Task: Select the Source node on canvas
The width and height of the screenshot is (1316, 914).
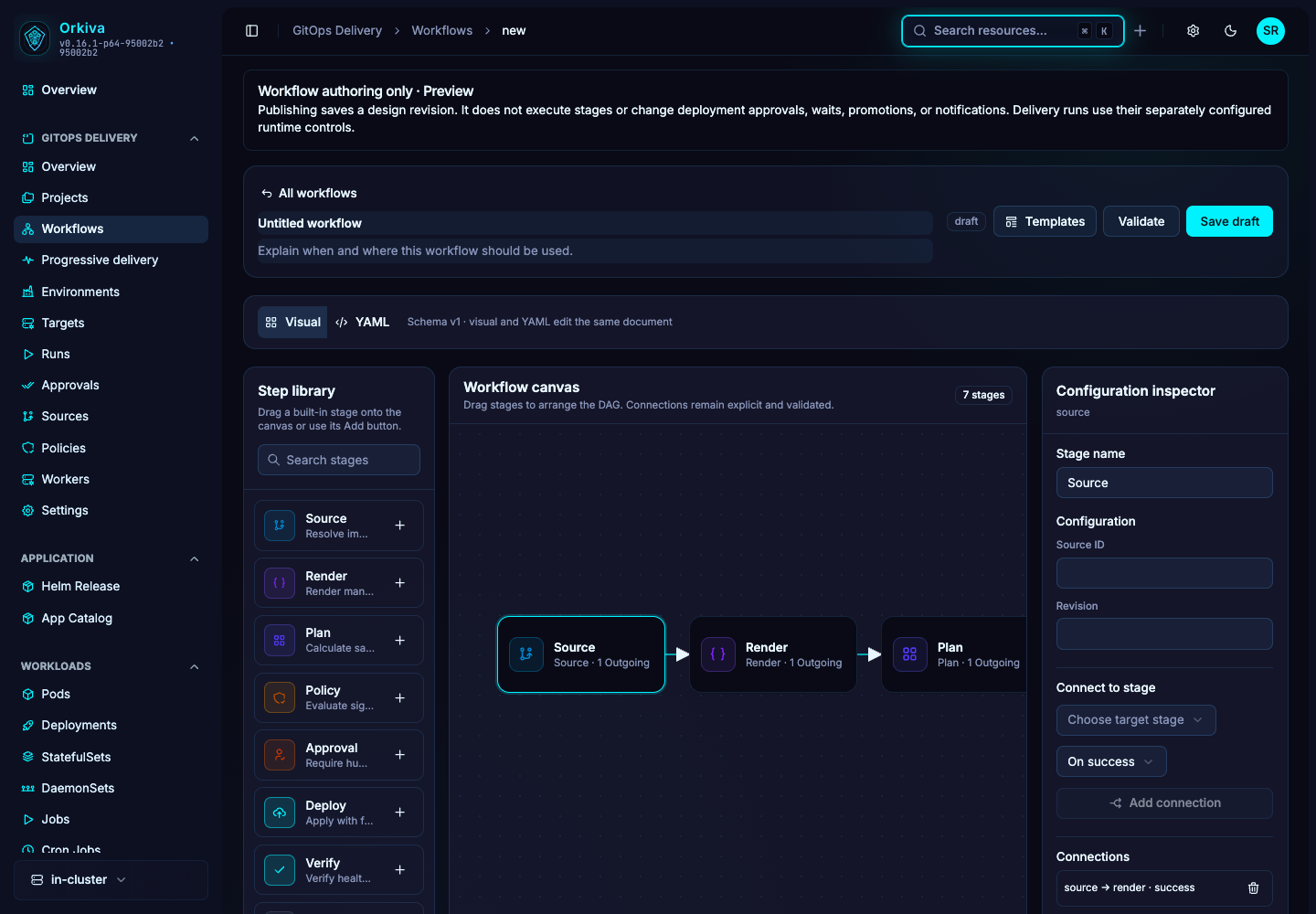Action: click(x=581, y=654)
